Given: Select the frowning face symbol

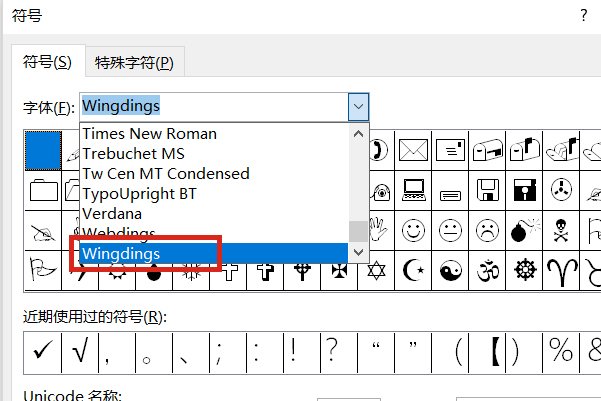Looking at the screenshot, I should (x=487, y=231).
